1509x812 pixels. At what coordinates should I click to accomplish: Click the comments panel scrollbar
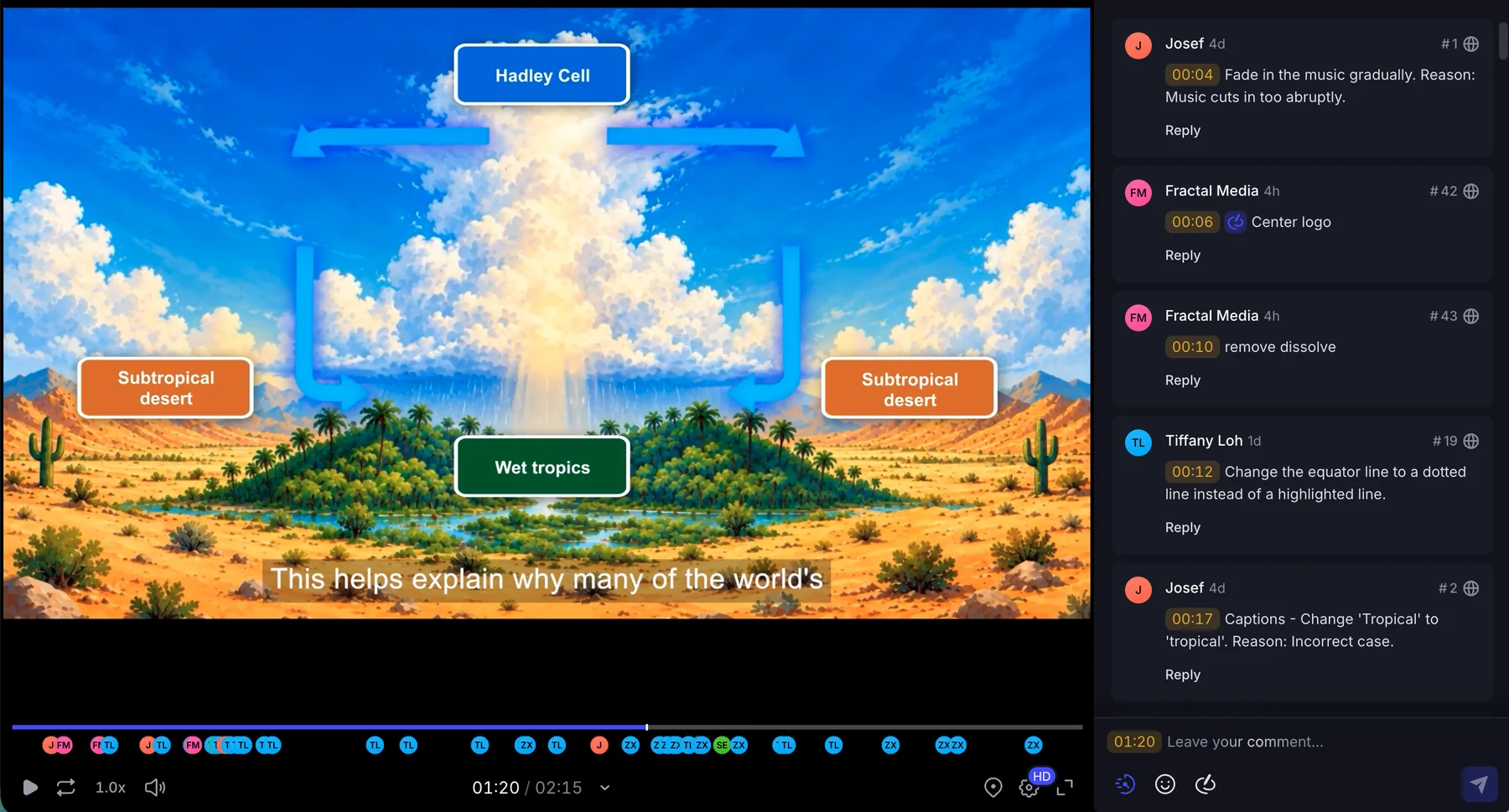coord(1503,40)
